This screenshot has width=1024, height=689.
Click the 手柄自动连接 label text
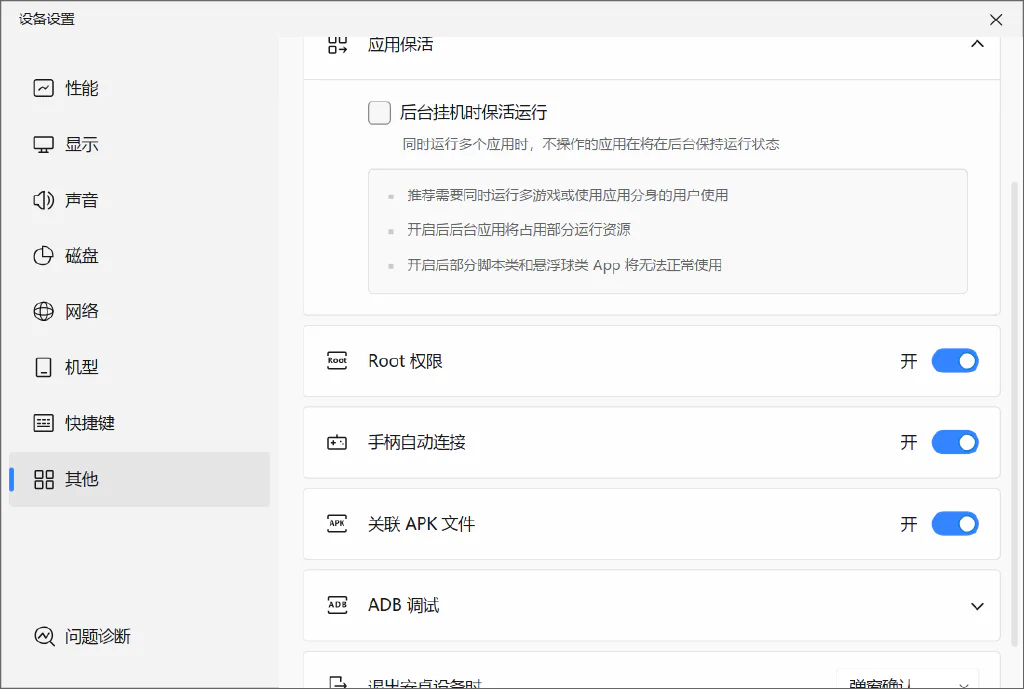point(417,443)
